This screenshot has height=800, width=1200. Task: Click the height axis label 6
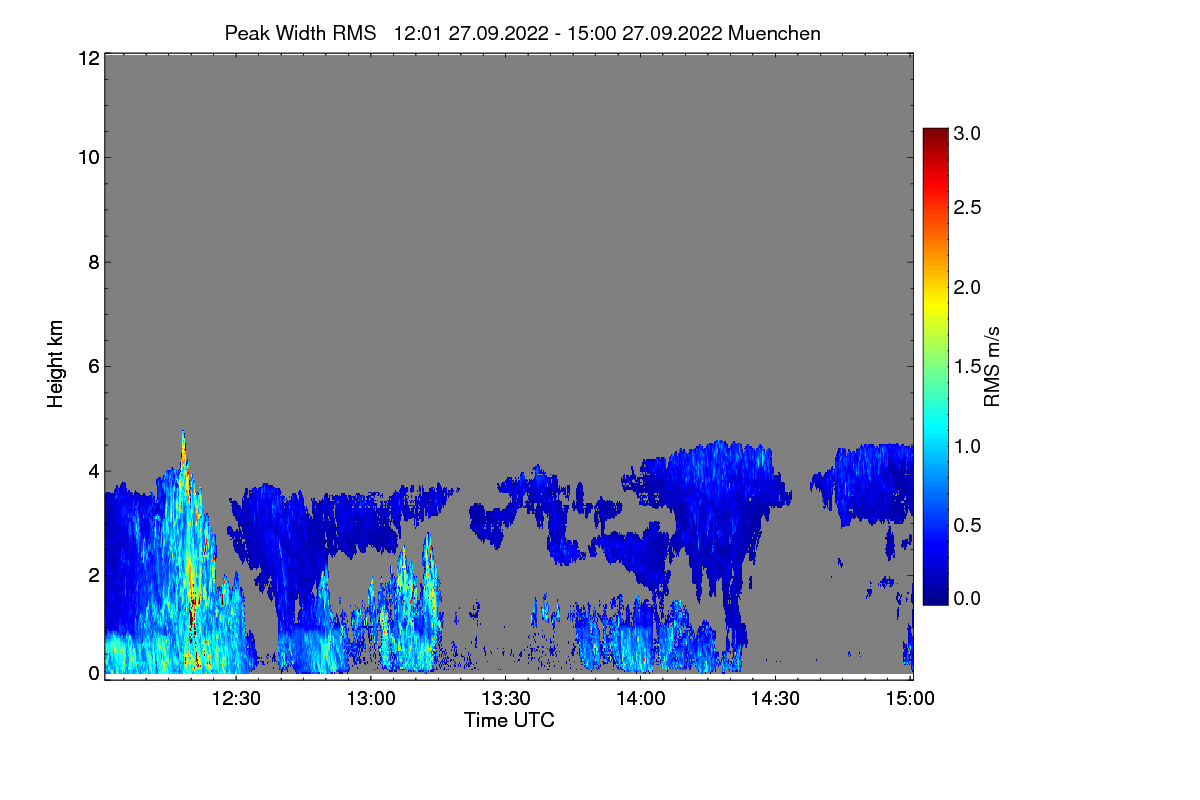tap(92, 366)
